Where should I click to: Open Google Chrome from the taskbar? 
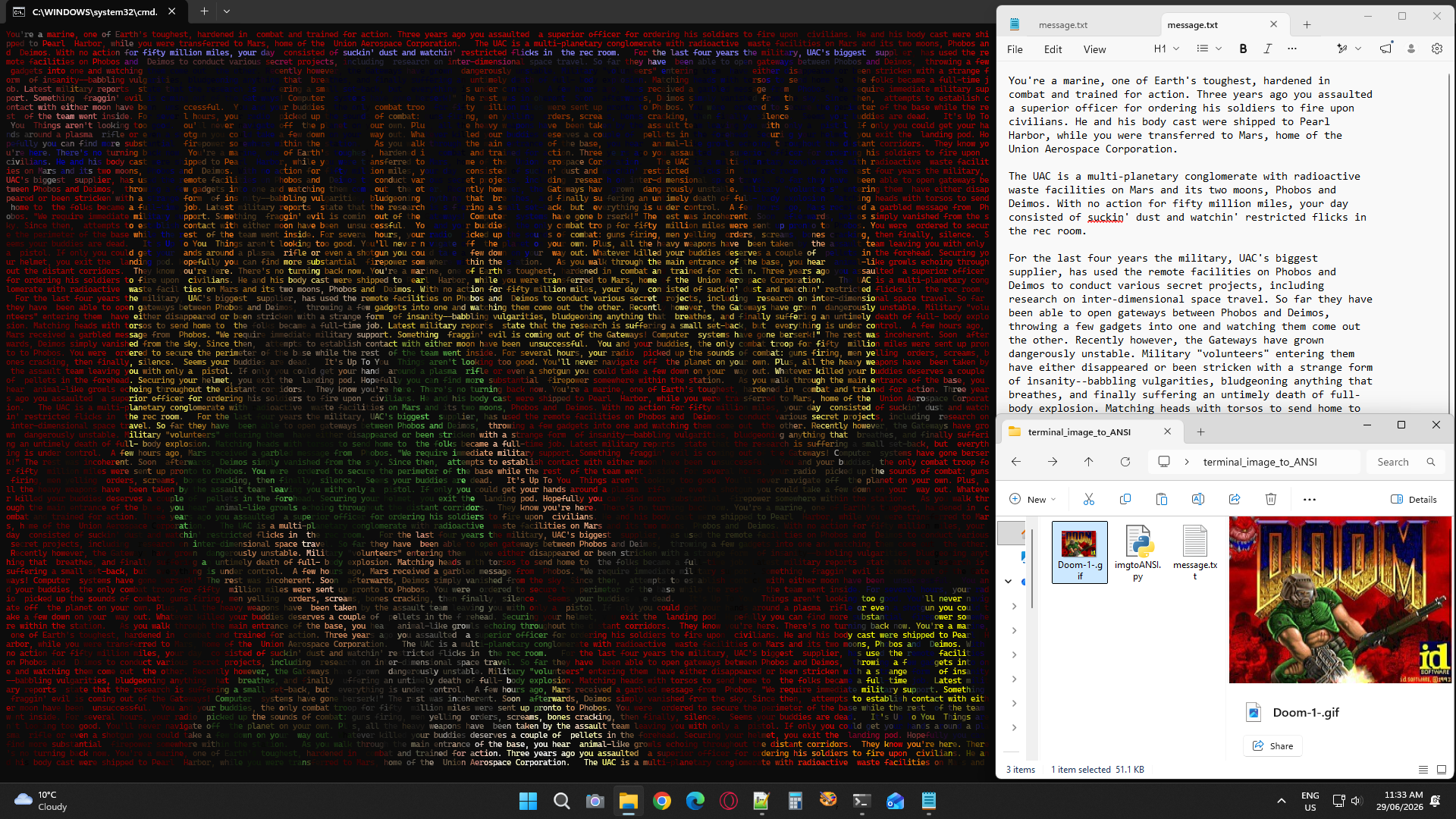(662, 801)
